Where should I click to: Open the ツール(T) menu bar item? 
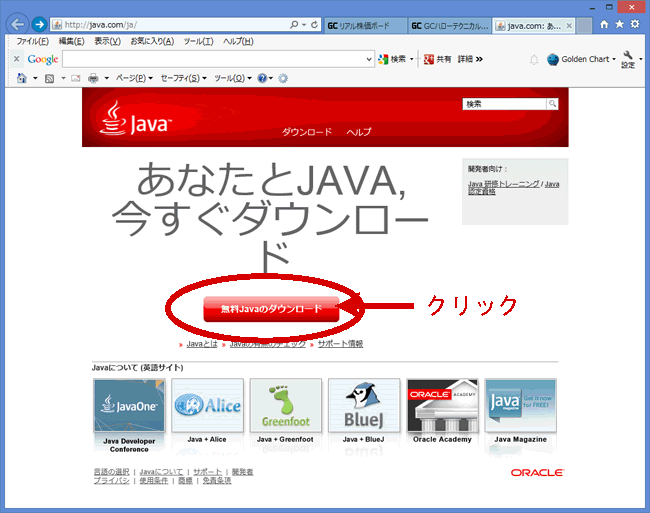click(198, 41)
